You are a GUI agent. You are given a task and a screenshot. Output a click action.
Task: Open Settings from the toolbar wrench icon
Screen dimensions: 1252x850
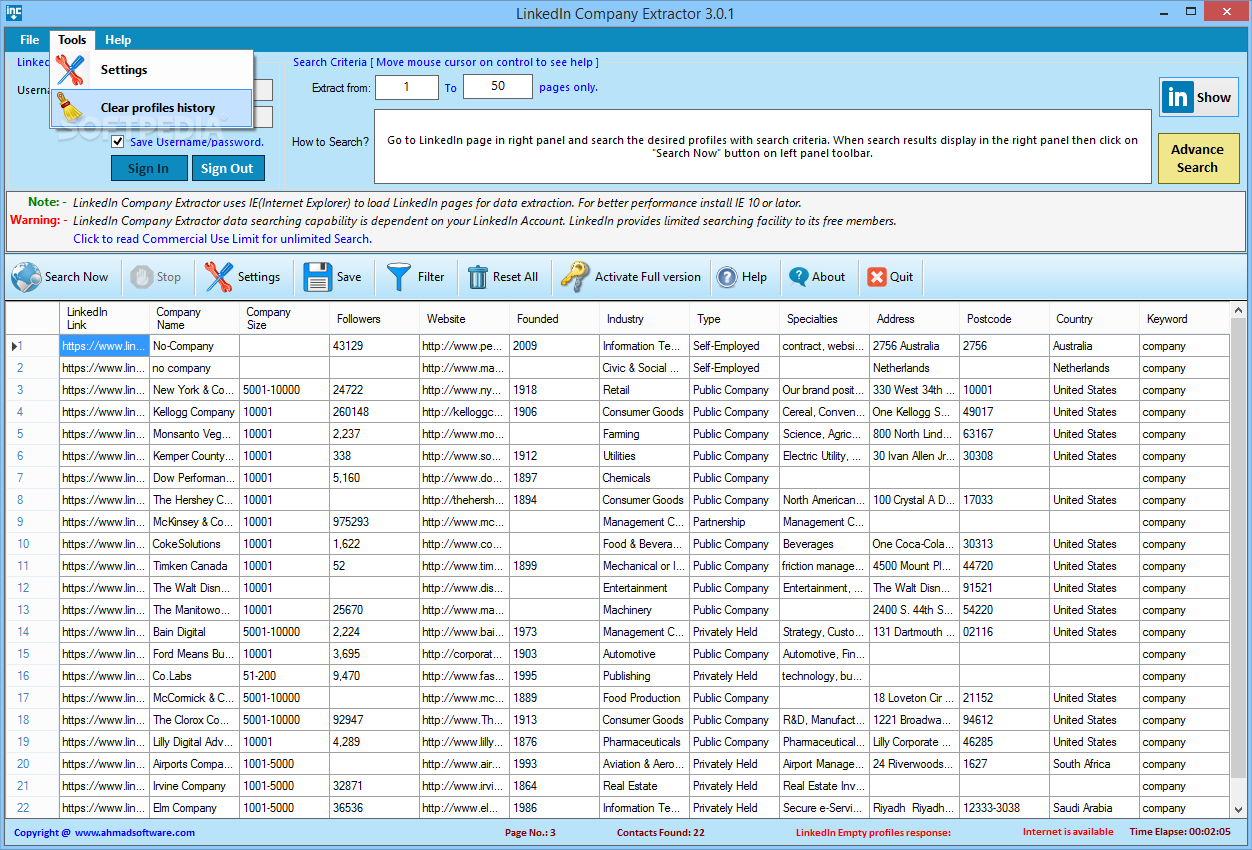[x=219, y=277]
